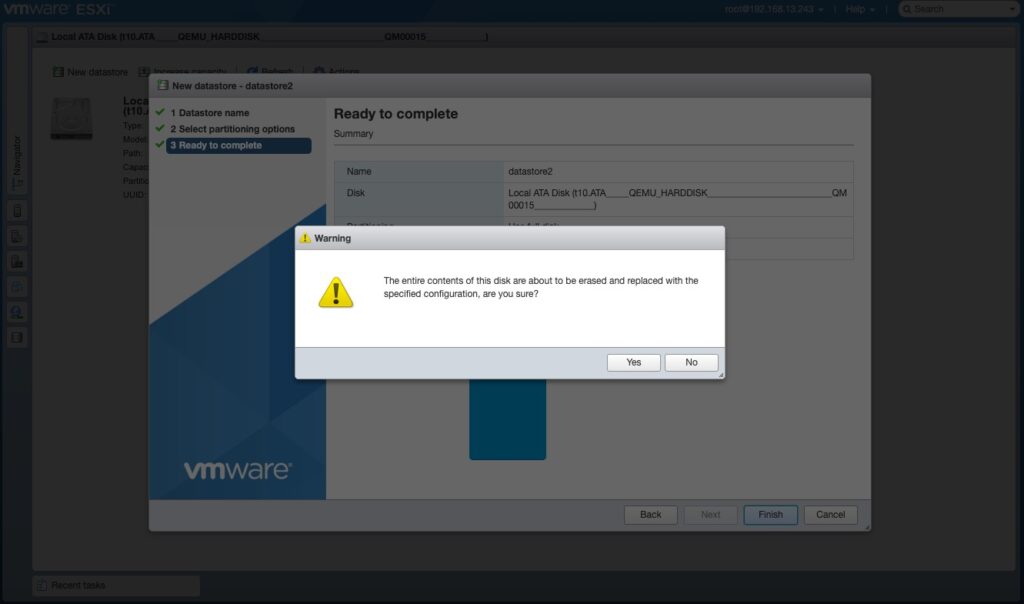Click disk icon in Local ATA Disk header

coord(42,37)
